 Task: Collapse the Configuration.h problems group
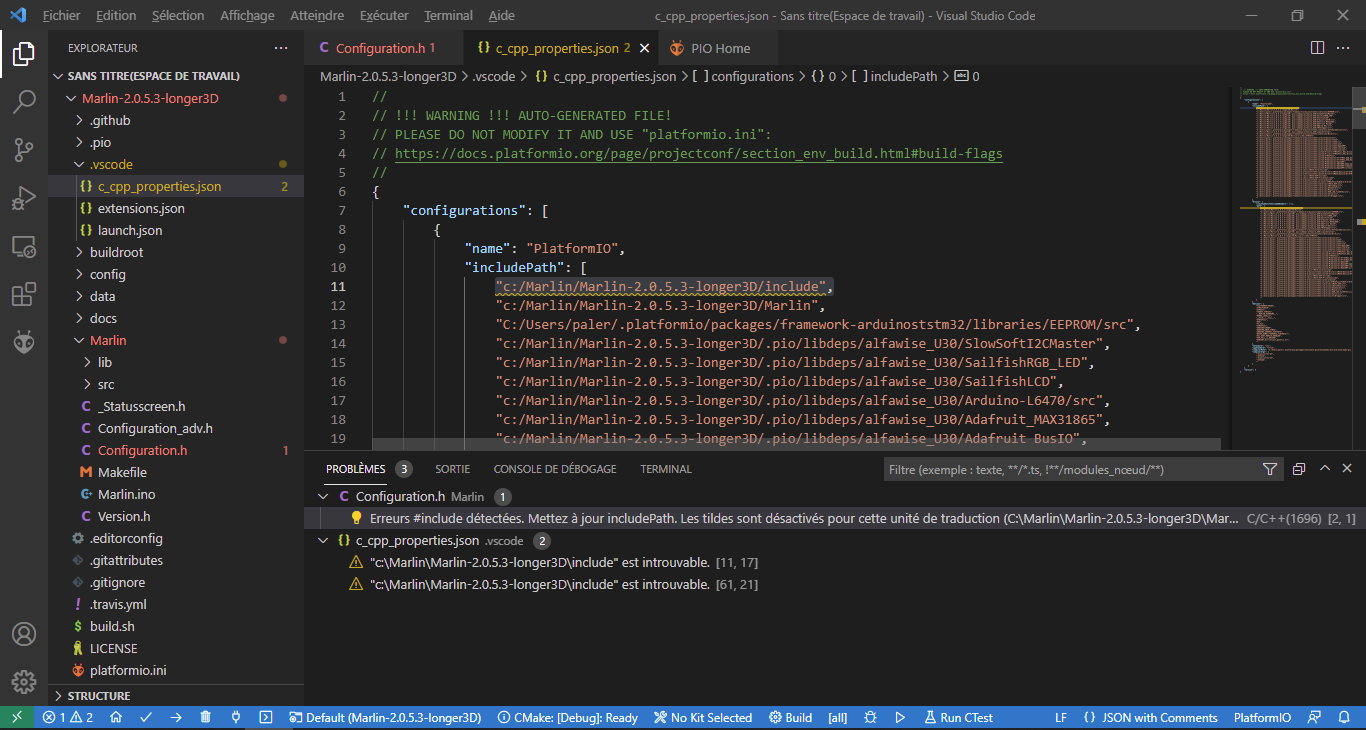pos(322,497)
